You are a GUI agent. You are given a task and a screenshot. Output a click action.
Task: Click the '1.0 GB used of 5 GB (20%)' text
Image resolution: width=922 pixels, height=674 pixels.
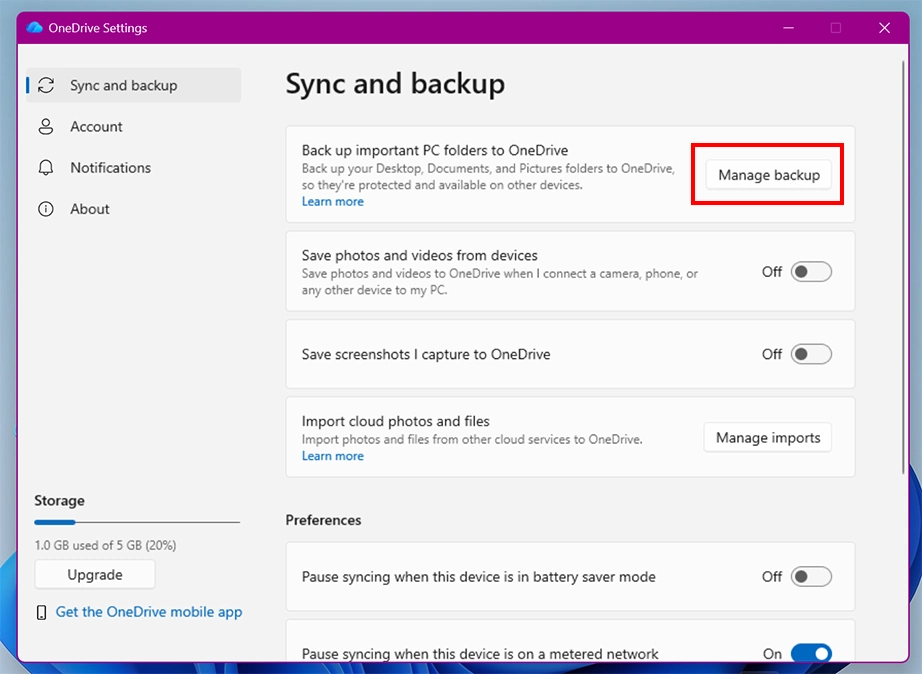105,545
